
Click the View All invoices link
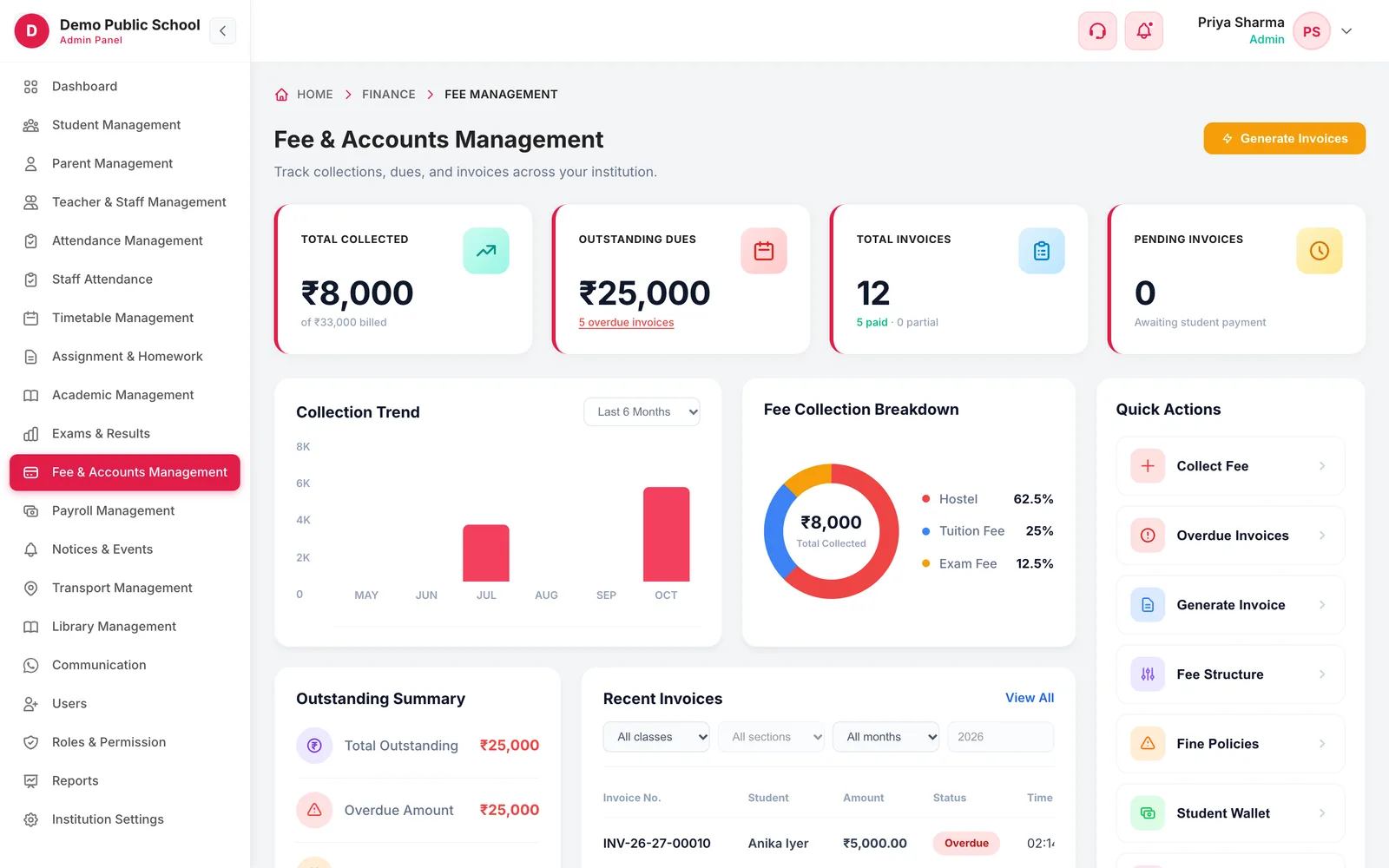[x=1030, y=698]
